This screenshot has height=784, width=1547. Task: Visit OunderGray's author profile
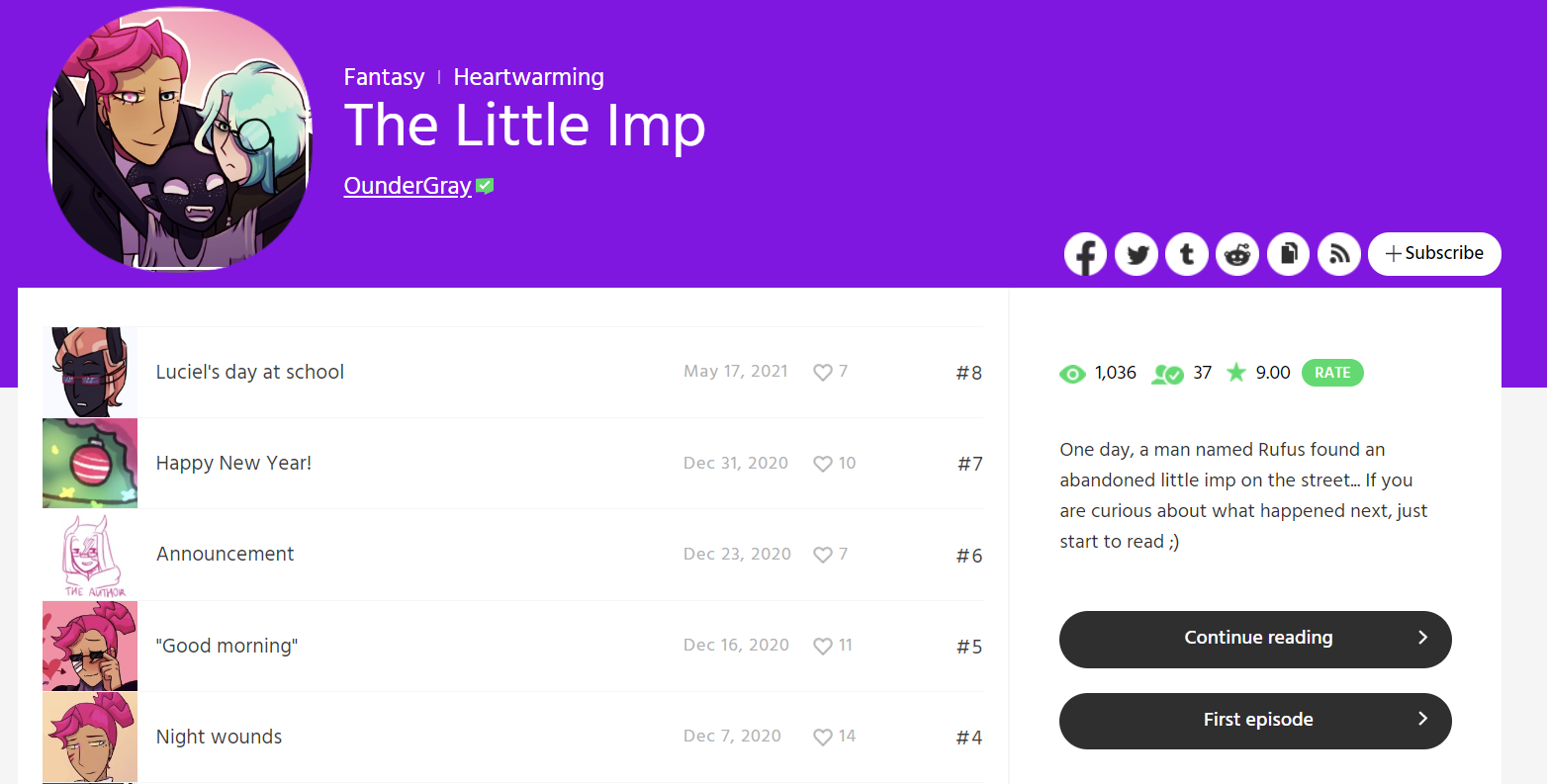[x=407, y=186]
